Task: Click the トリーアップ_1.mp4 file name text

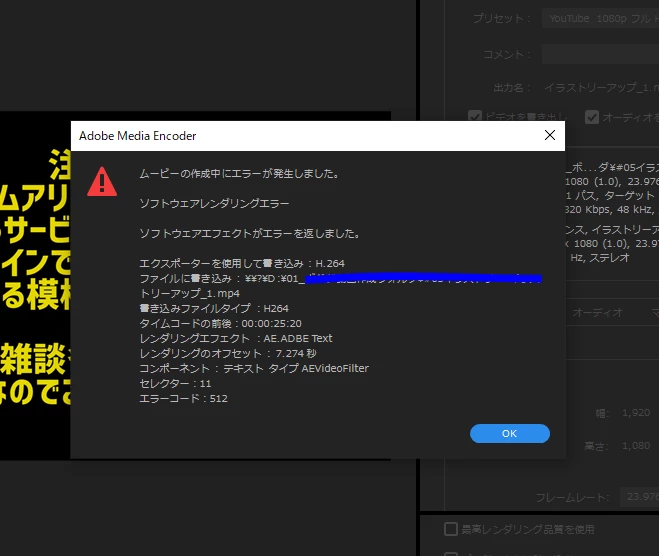Action: click(x=190, y=293)
